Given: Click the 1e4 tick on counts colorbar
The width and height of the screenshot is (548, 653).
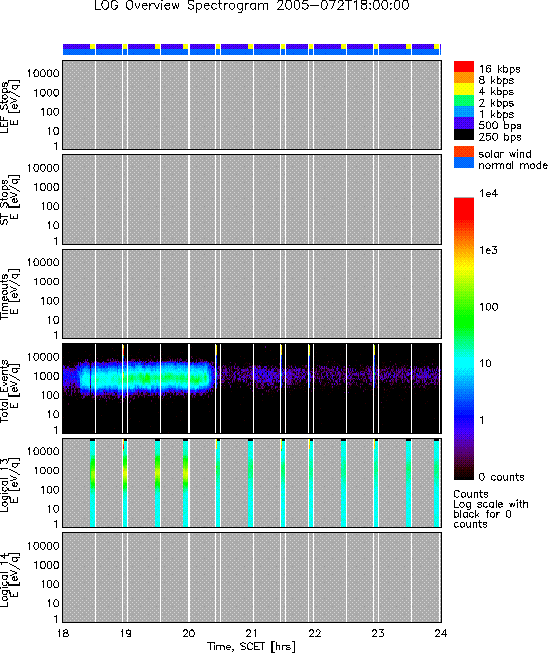Looking at the screenshot, I should tap(488, 193).
